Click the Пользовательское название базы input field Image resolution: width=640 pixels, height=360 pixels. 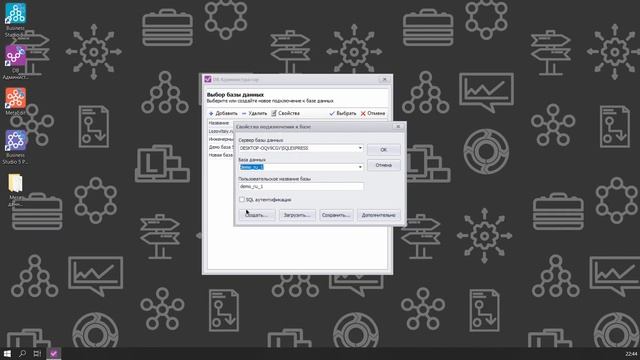click(x=301, y=186)
